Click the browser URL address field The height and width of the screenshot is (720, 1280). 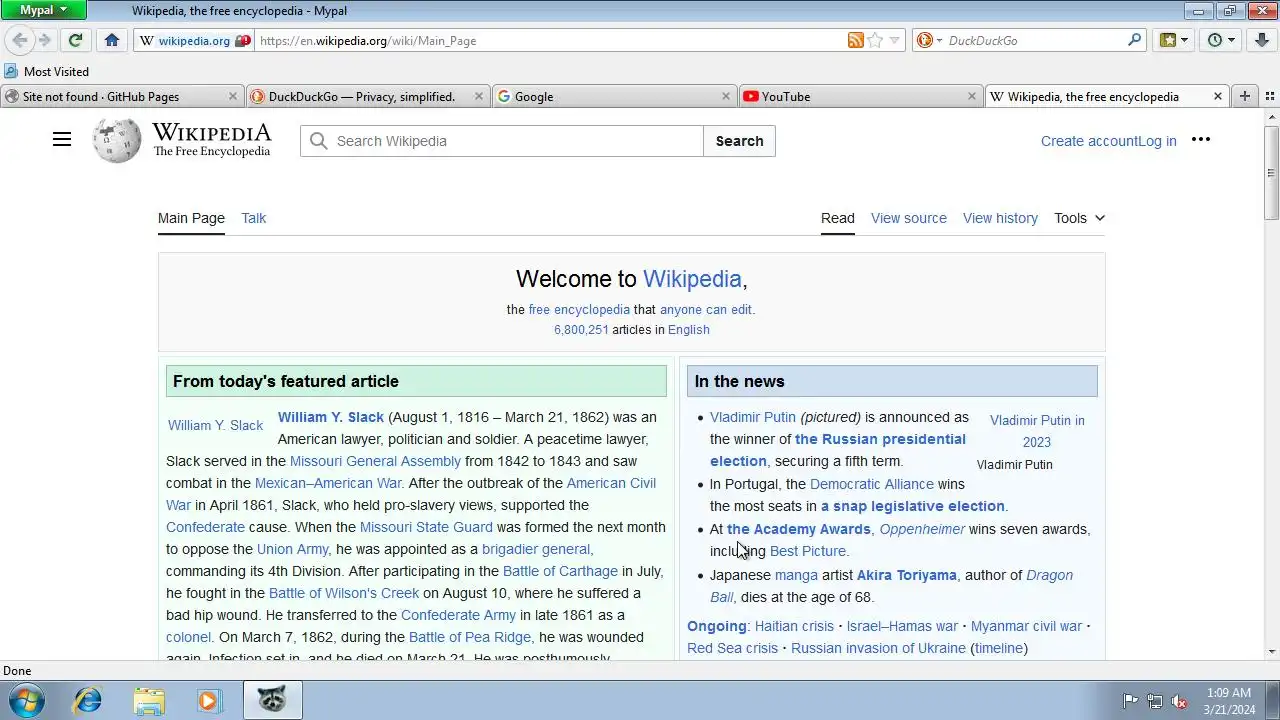550,41
